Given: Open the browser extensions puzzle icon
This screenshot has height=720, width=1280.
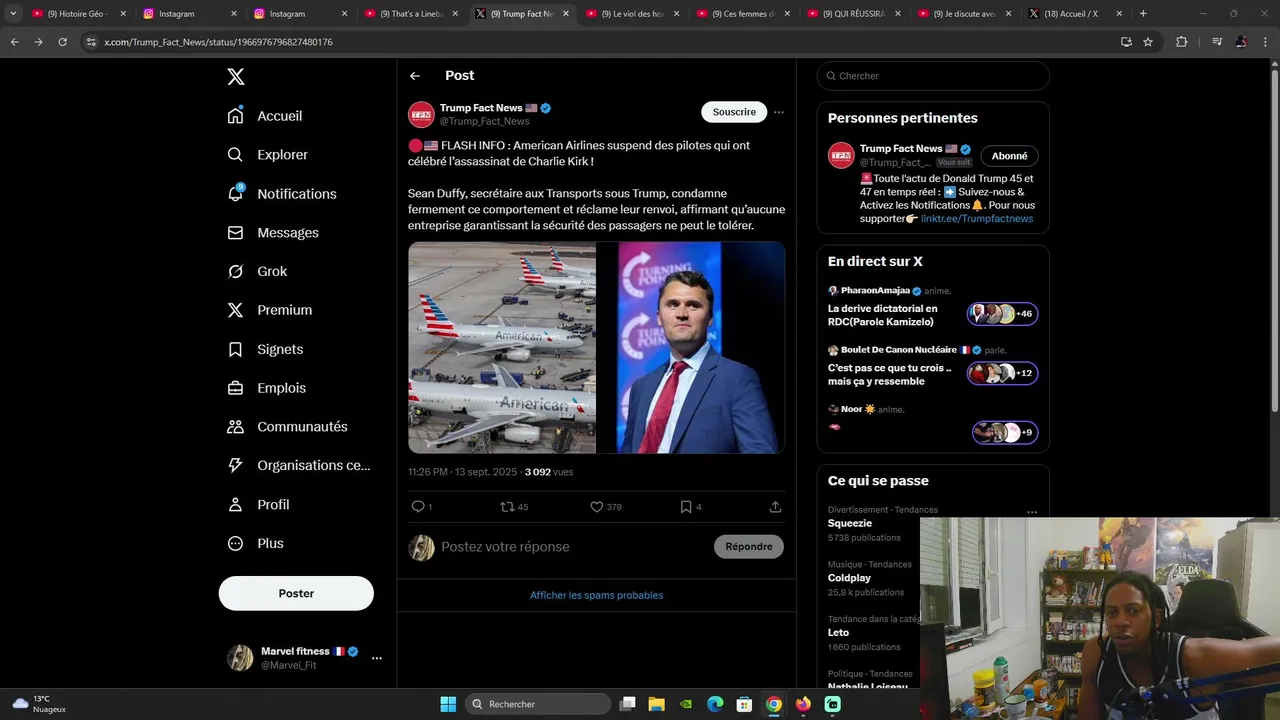Looking at the screenshot, I should [x=1182, y=42].
